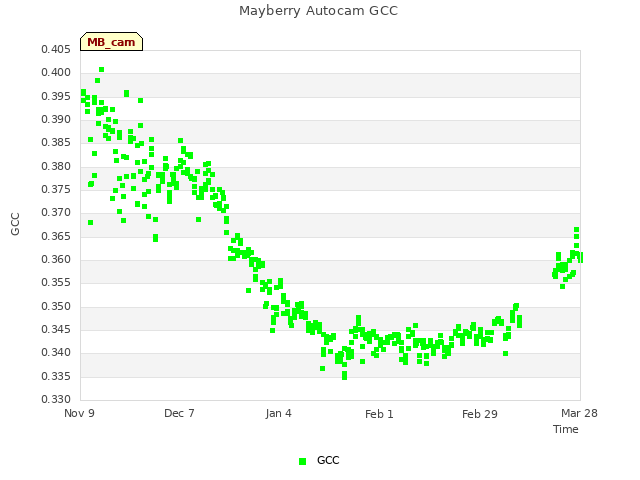Click the 0.395 y-axis value
Screen dimensions: 640x480
pyautogui.click(x=56, y=96)
